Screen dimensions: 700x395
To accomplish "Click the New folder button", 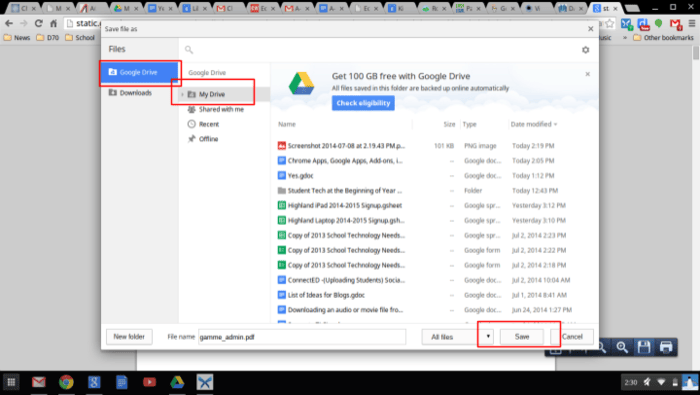I will point(129,337).
